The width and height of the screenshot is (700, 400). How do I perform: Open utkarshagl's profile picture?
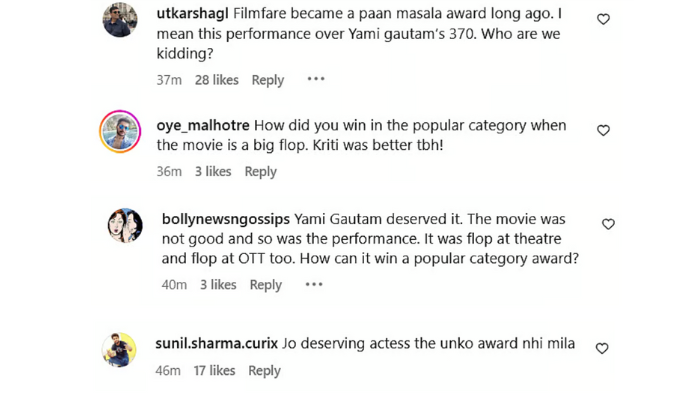(120, 19)
